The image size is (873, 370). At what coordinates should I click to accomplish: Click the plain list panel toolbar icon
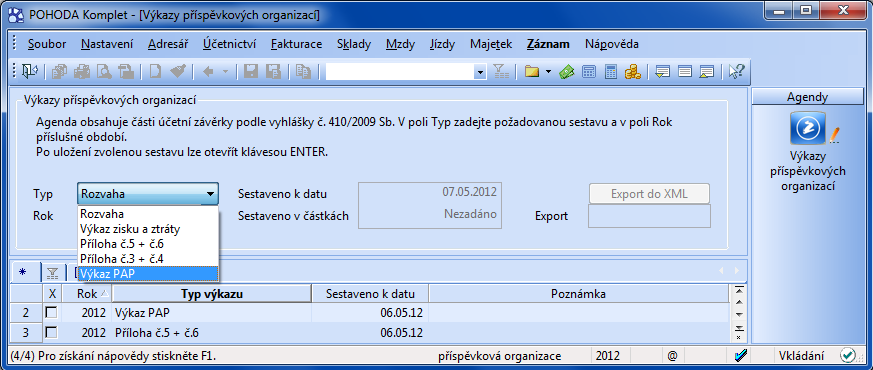pos(685,72)
